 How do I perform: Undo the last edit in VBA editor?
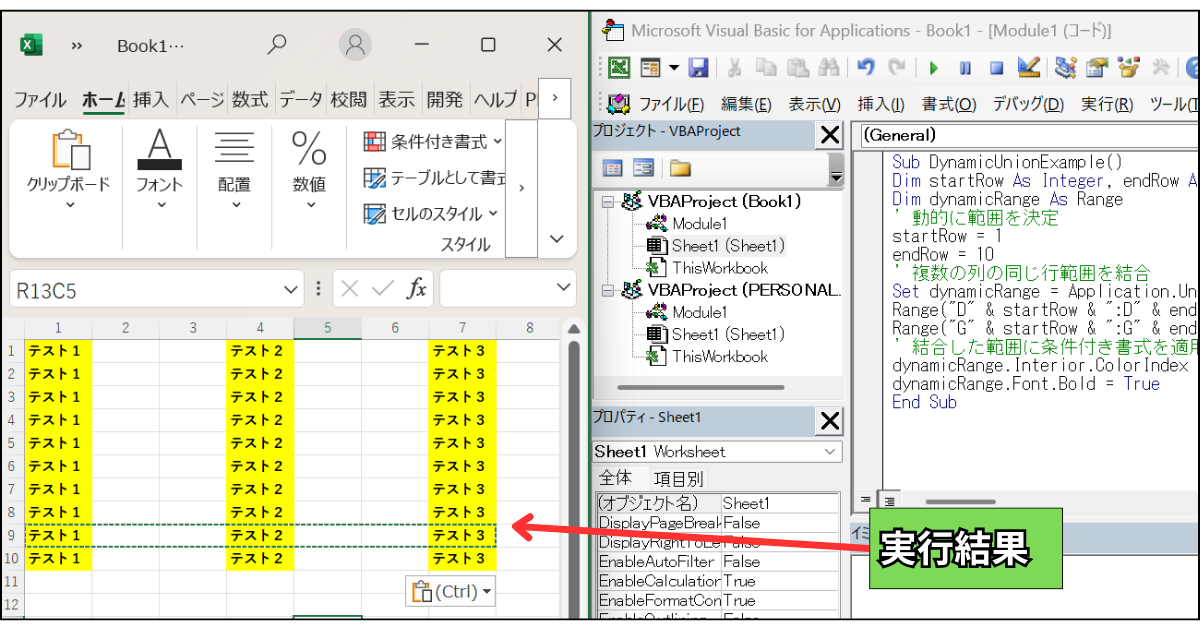click(866, 68)
